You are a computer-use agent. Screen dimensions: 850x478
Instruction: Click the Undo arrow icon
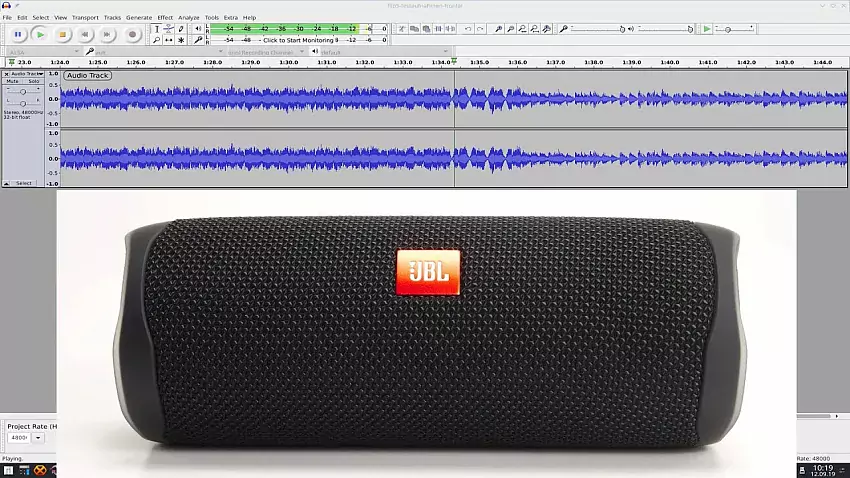(x=468, y=29)
